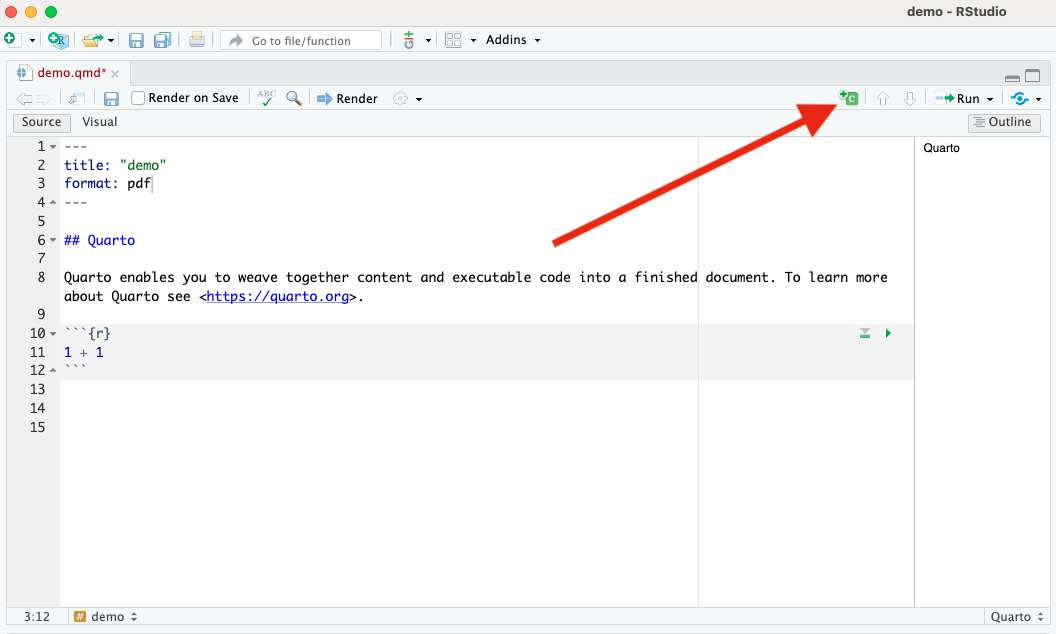1056x634 pixels.
Task: Open the render settings gear dropdown
Action: click(x=407, y=98)
